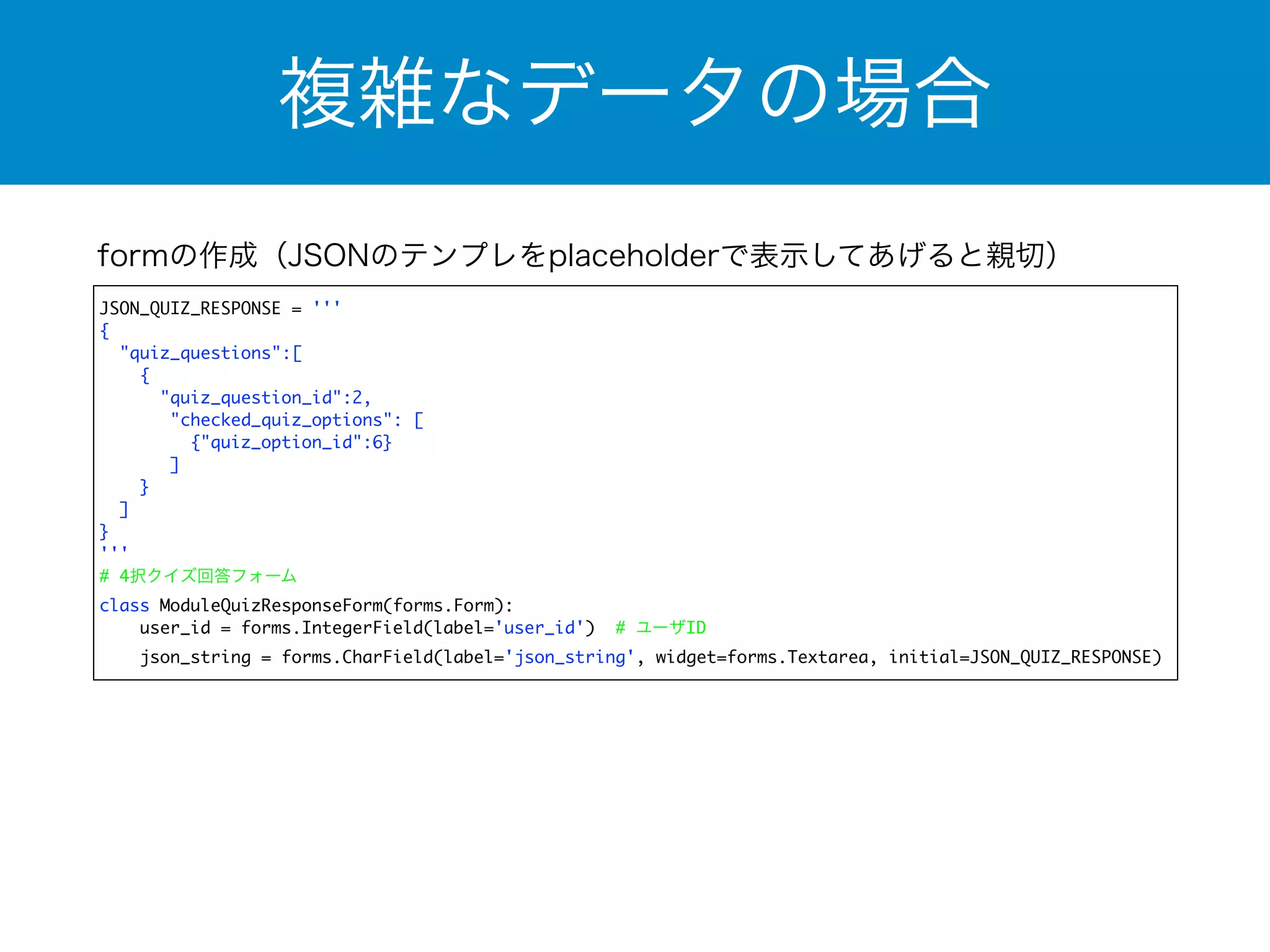The width and height of the screenshot is (1270, 952).
Task: Click the subtitle line starting with formの作成
Action: click(x=577, y=255)
